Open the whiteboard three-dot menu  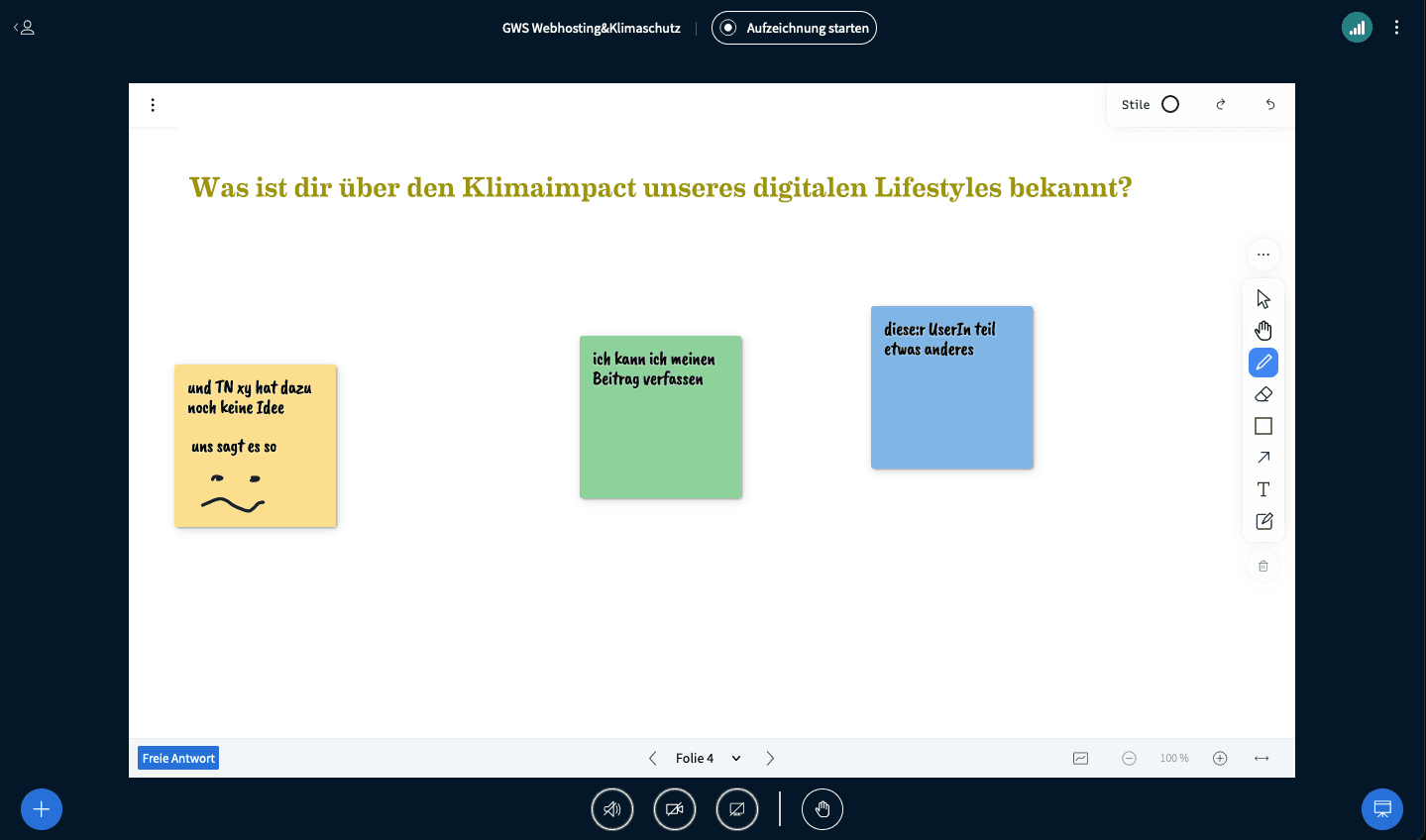[153, 105]
